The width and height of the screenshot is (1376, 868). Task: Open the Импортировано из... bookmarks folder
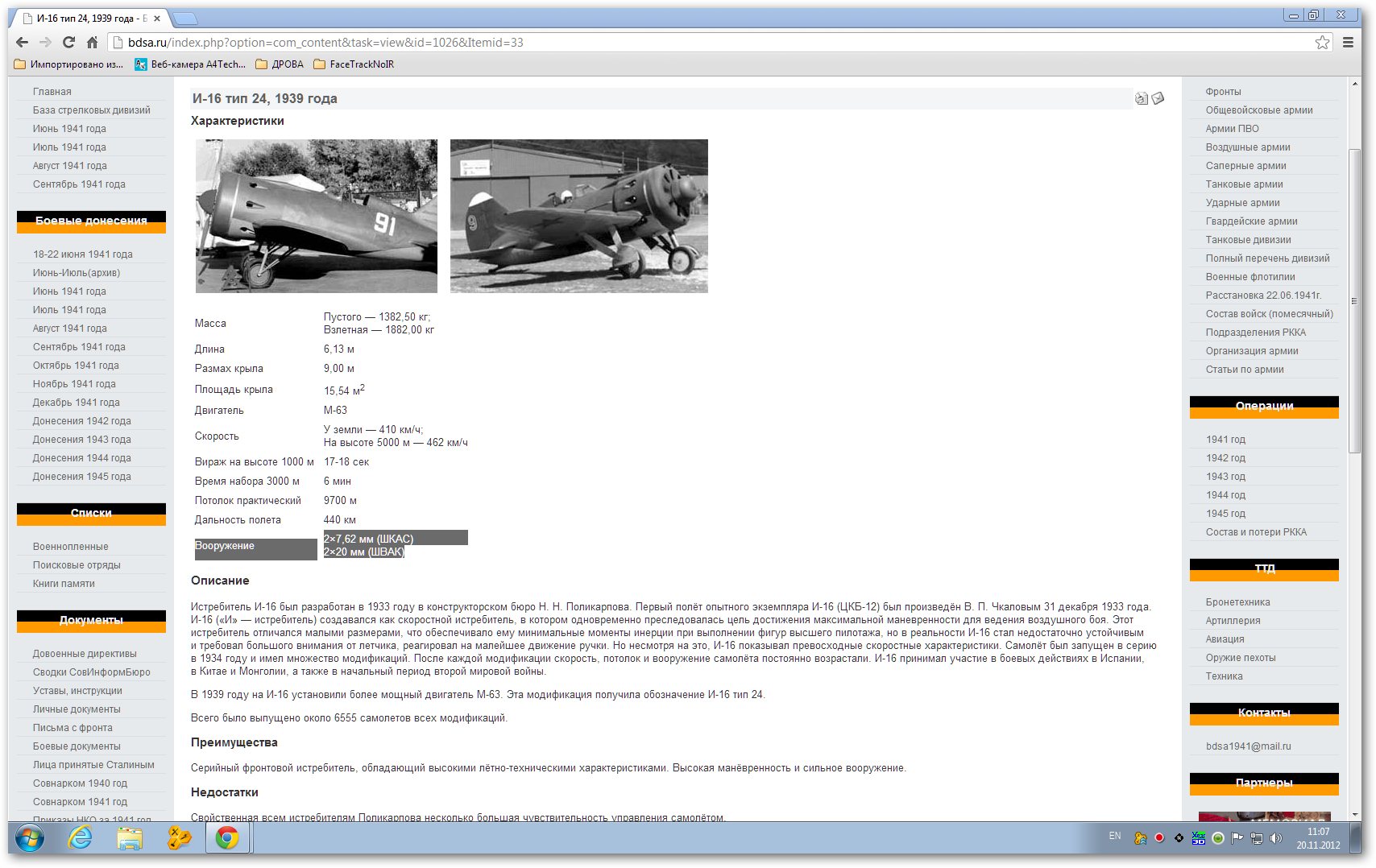[x=69, y=64]
